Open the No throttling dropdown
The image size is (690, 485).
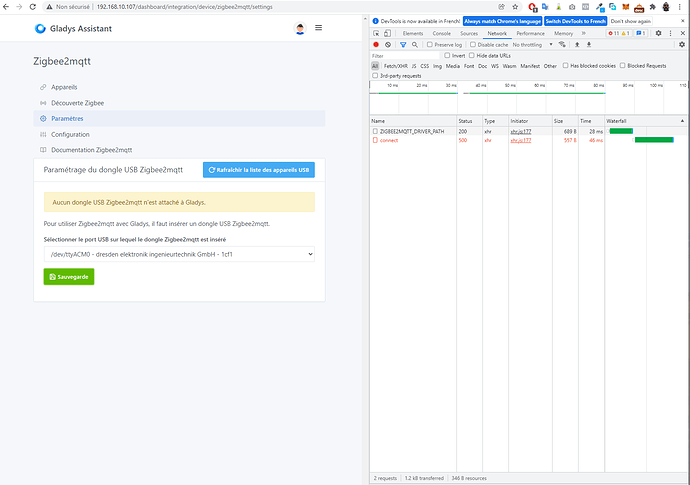pyautogui.click(x=532, y=44)
